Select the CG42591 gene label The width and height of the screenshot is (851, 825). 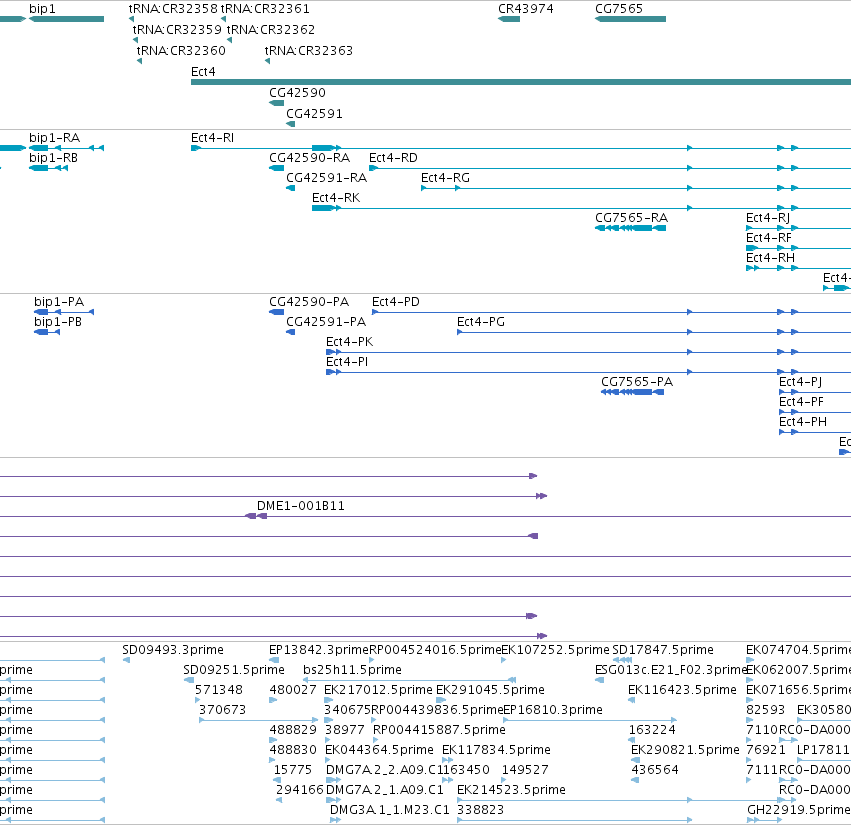click(x=314, y=114)
